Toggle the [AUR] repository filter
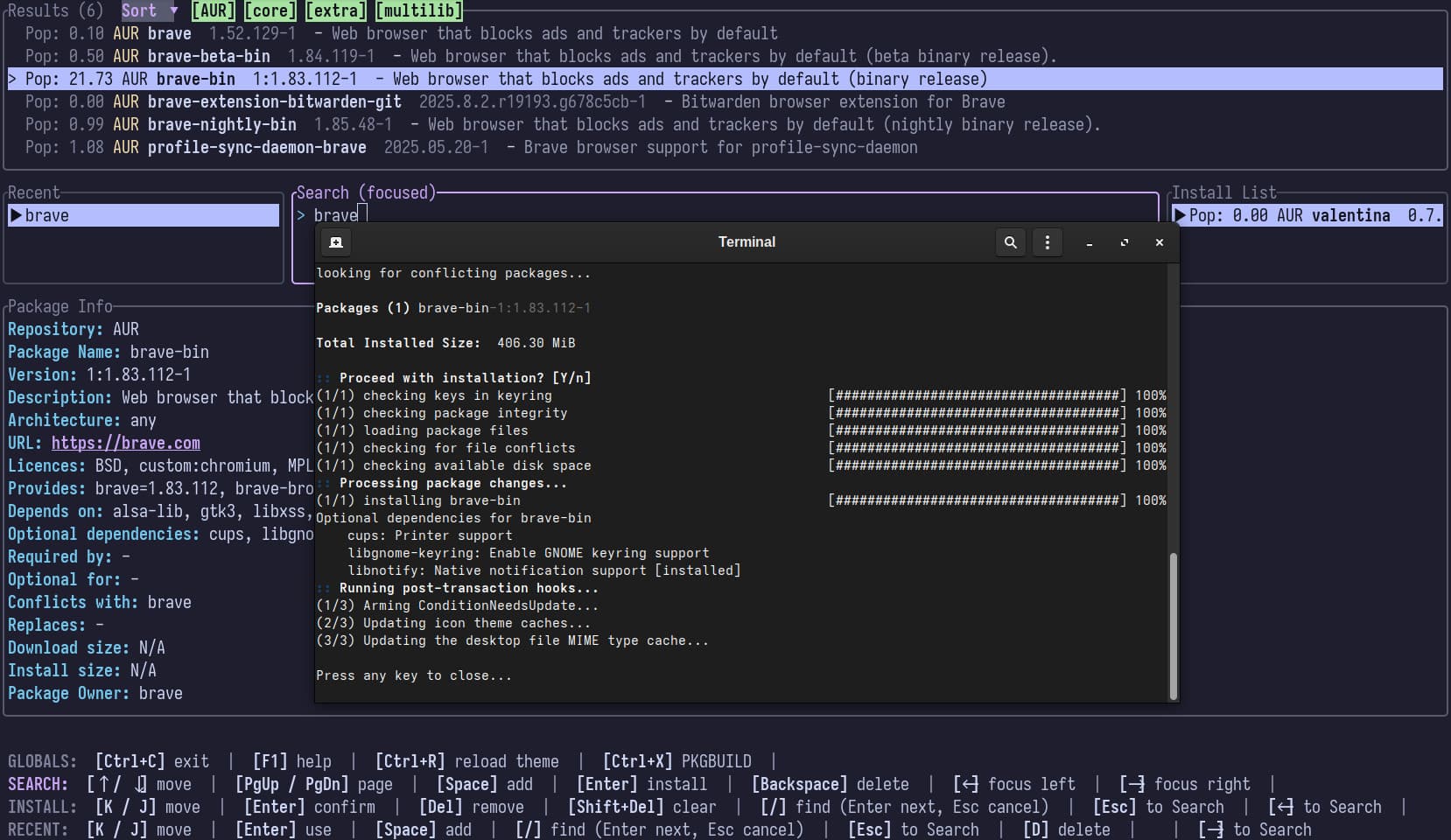 point(214,10)
